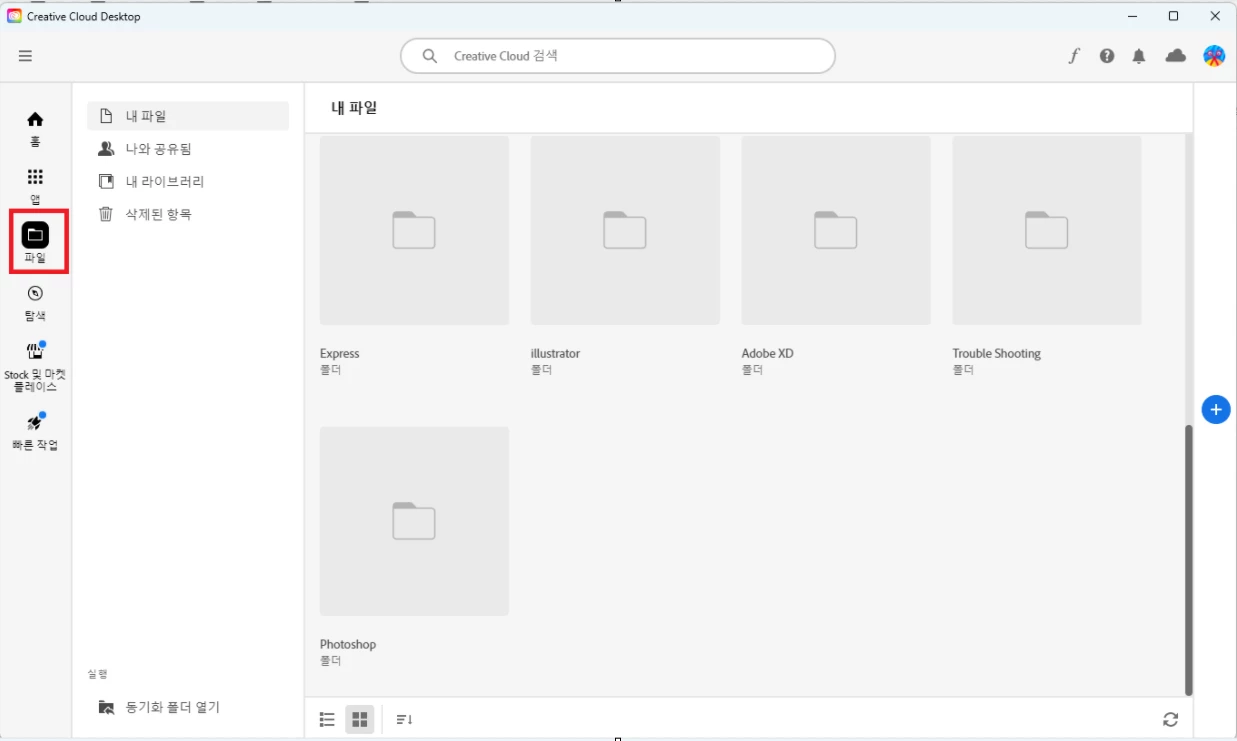Click 동기화 폴더 열기 link
The width and height of the screenshot is (1237, 741).
[x=173, y=707]
